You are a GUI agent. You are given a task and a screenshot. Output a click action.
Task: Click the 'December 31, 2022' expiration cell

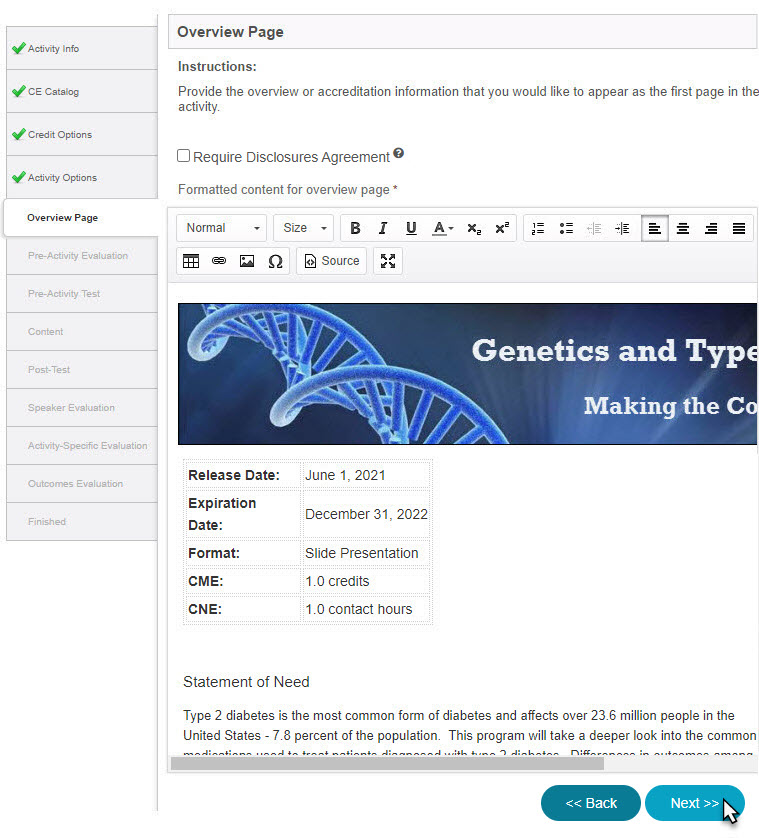click(366, 514)
